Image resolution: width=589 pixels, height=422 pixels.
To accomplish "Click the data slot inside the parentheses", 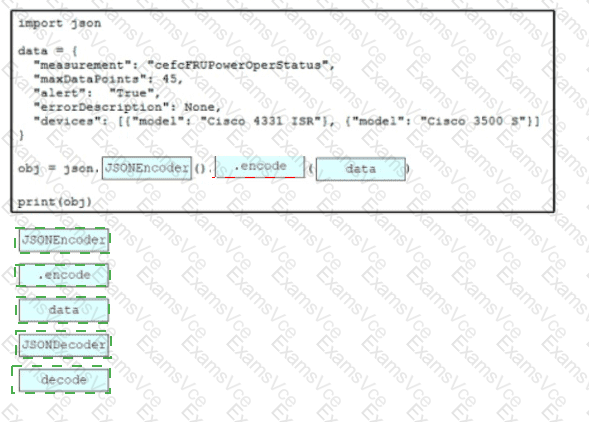I will point(361,169).
